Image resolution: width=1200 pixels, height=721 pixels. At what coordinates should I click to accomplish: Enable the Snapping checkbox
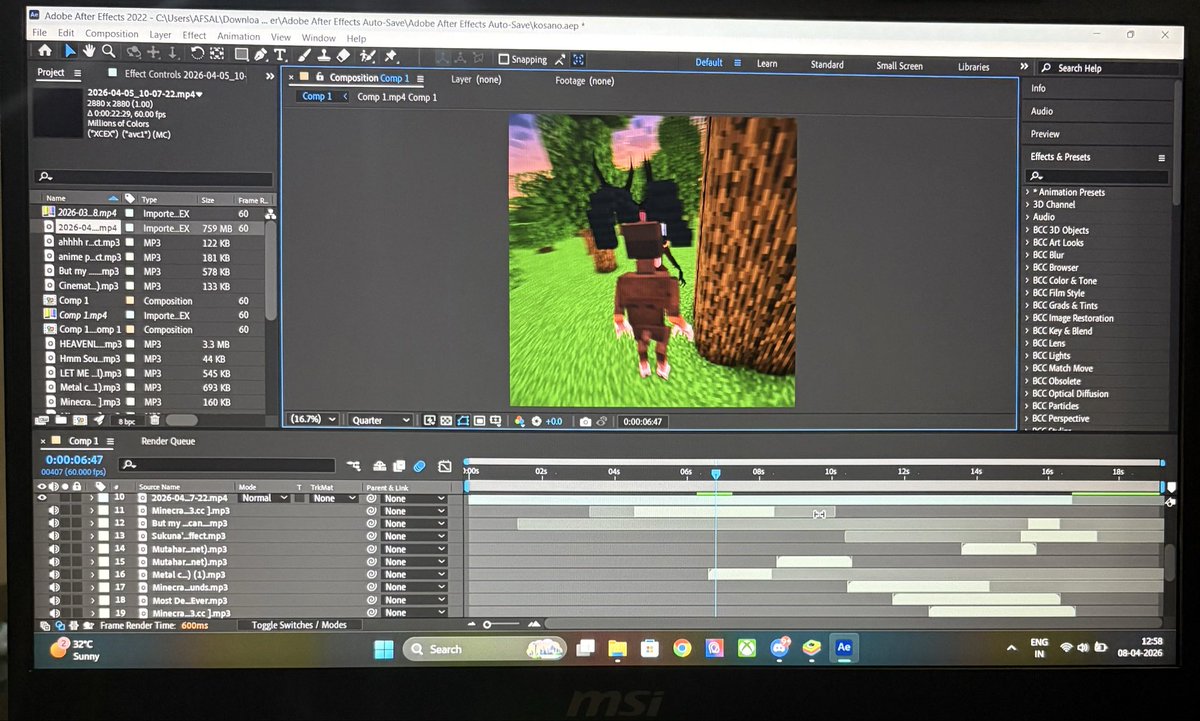(x=504, y=60)
